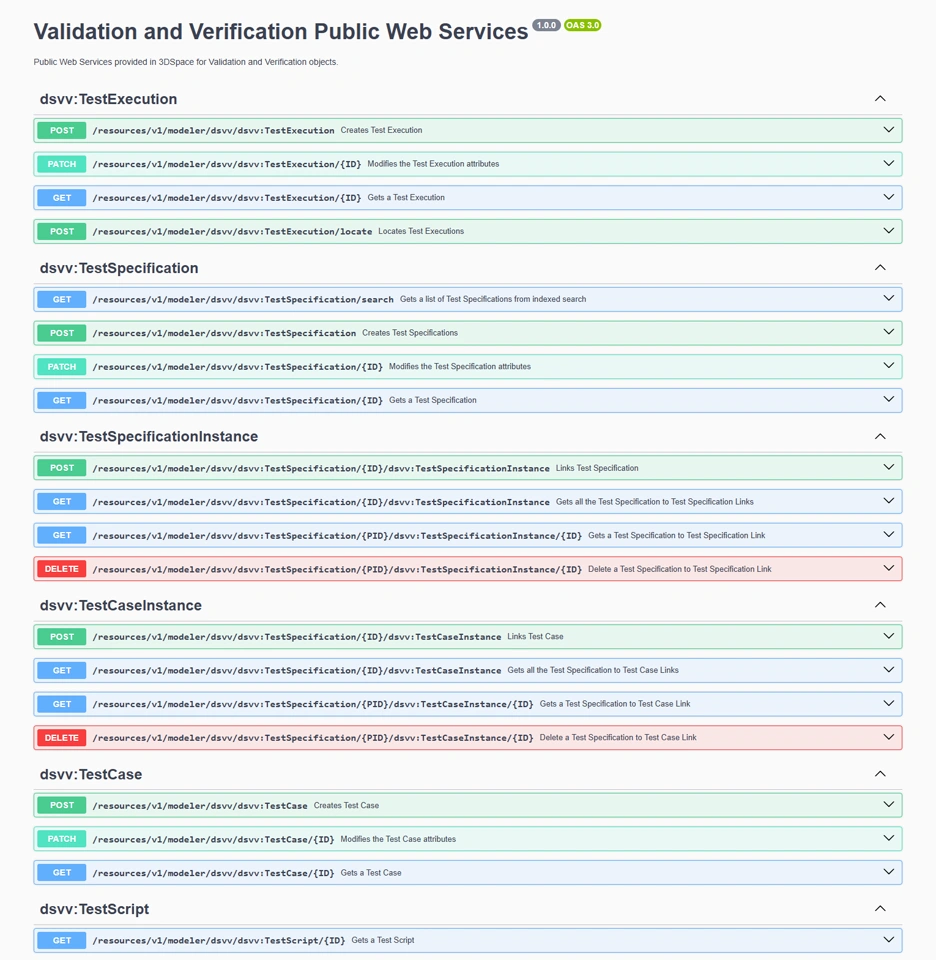Expand arrow on Links Test Case row
Image resolution: width=936 pixels, height=960 pixels.
(888, 636)
